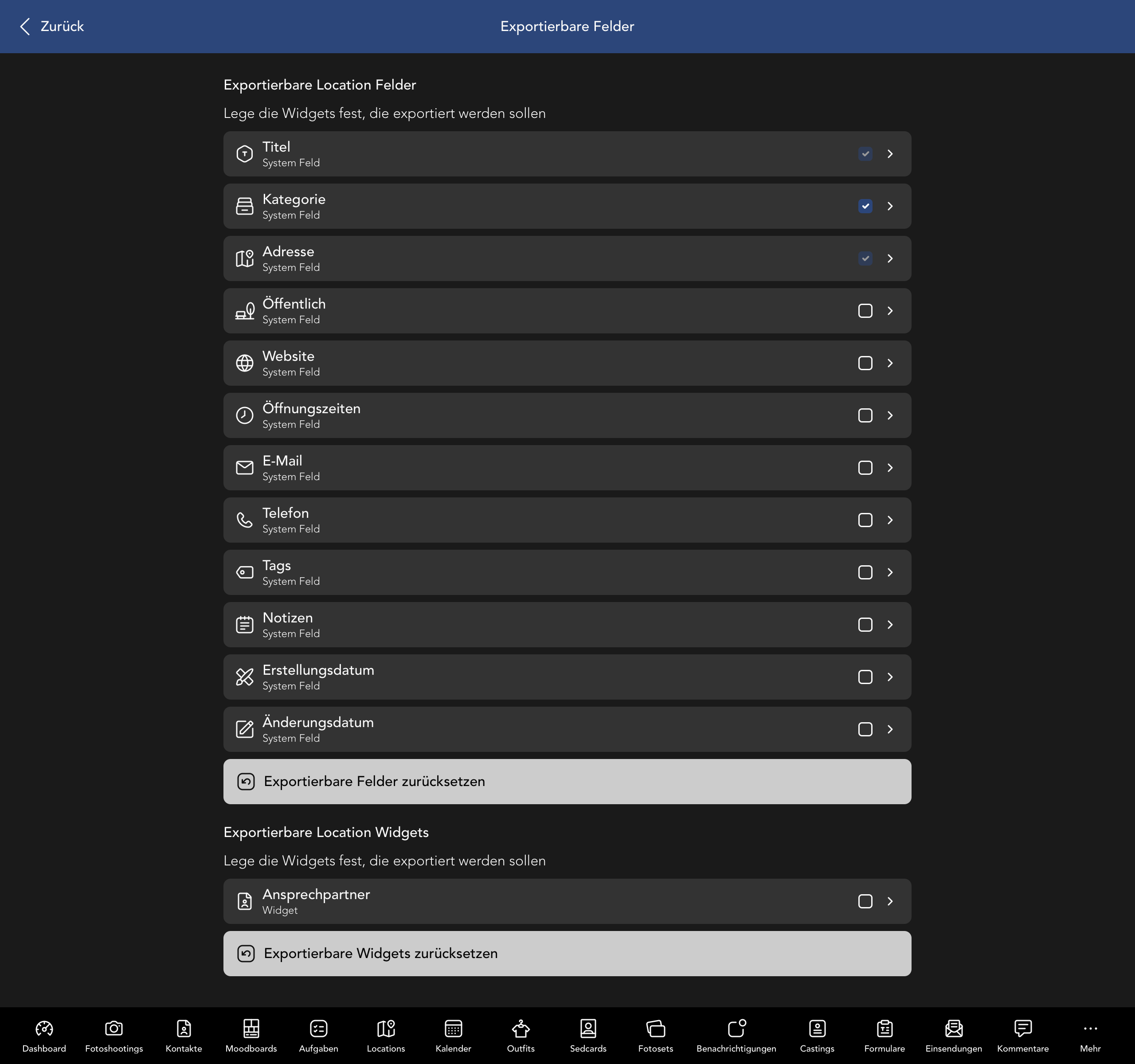Open Kontakte tab in bottom bar
Screen dimensions: 1135x1064
(184, 1036)
